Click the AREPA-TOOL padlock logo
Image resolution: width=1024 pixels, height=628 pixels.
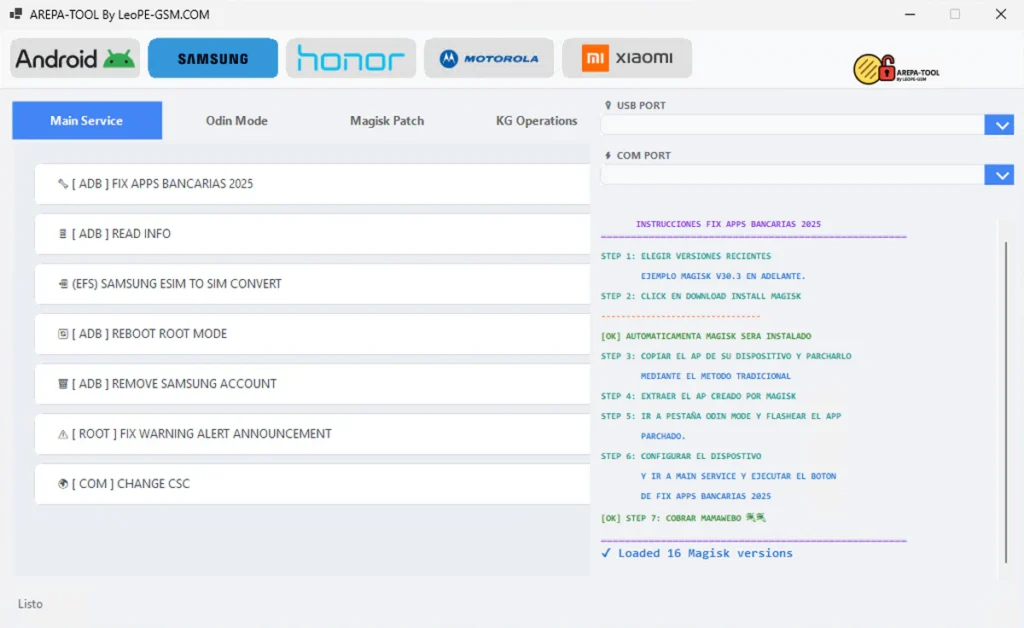(895, 69)
